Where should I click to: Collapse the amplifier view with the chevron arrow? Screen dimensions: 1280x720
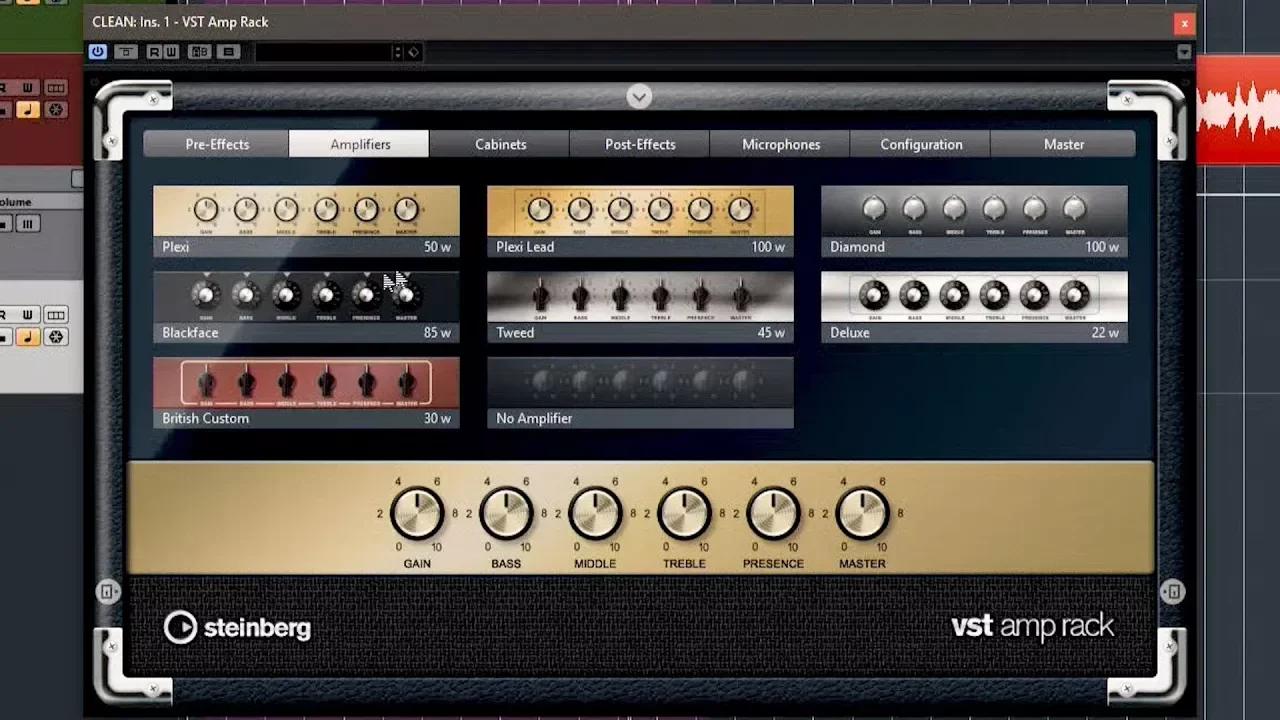[639, 96]
